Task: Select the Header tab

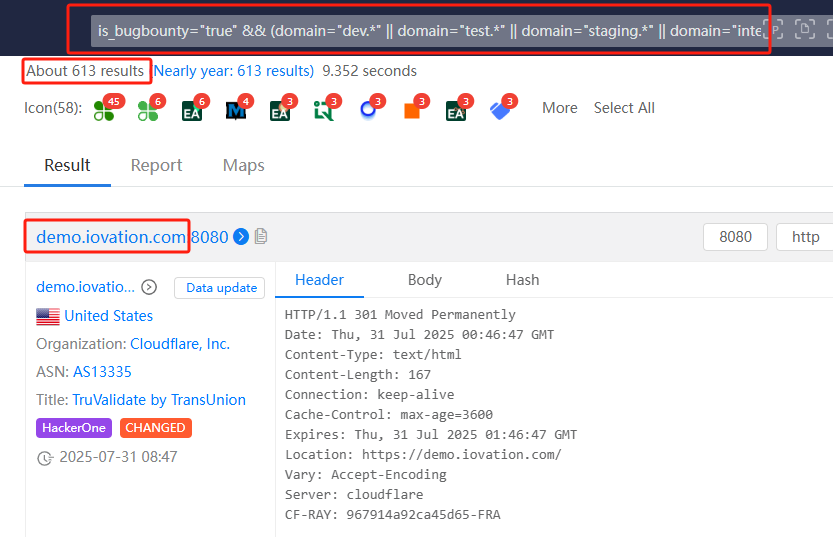Action: 319,280
